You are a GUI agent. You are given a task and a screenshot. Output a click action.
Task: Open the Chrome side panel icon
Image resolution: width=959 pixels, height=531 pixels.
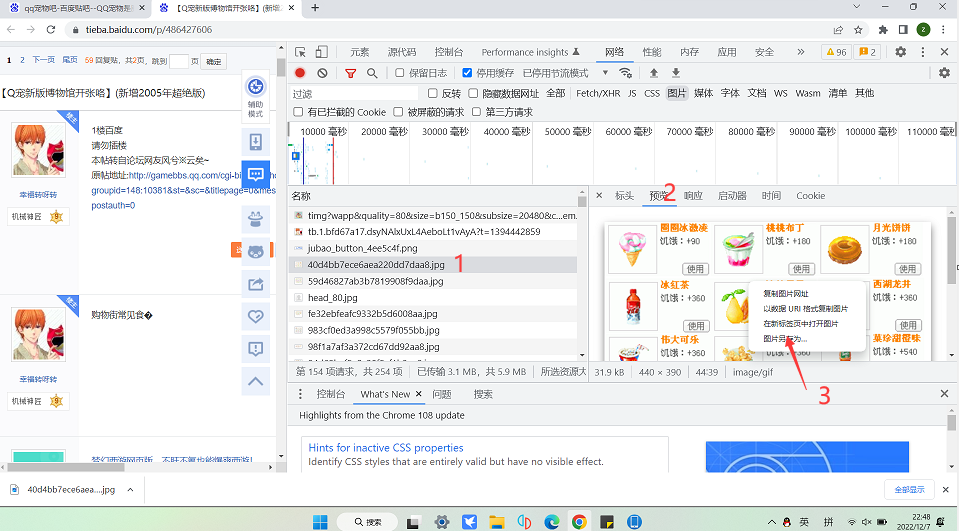(903, 29)
